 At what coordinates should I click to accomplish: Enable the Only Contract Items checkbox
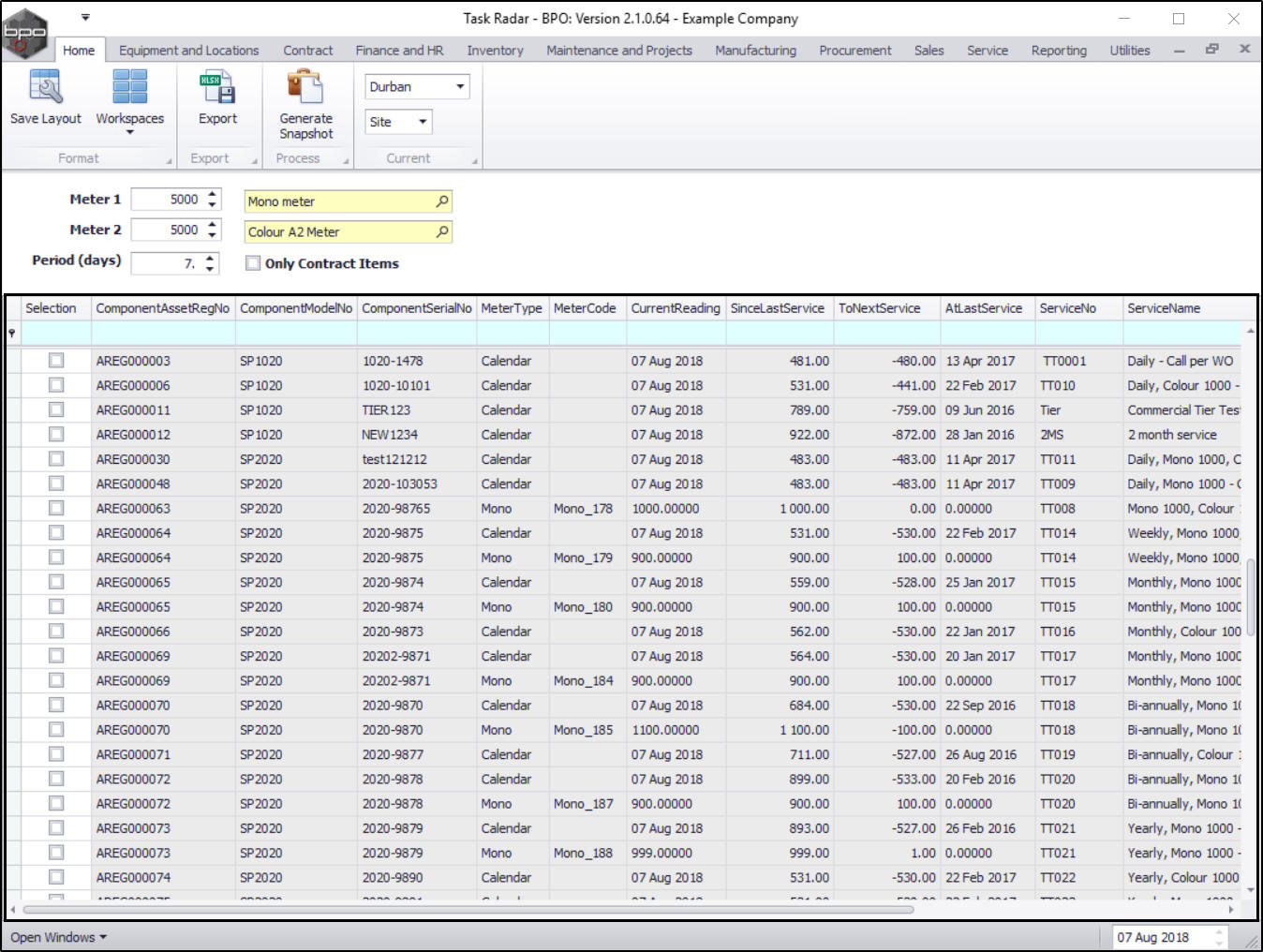click(253, 263)
